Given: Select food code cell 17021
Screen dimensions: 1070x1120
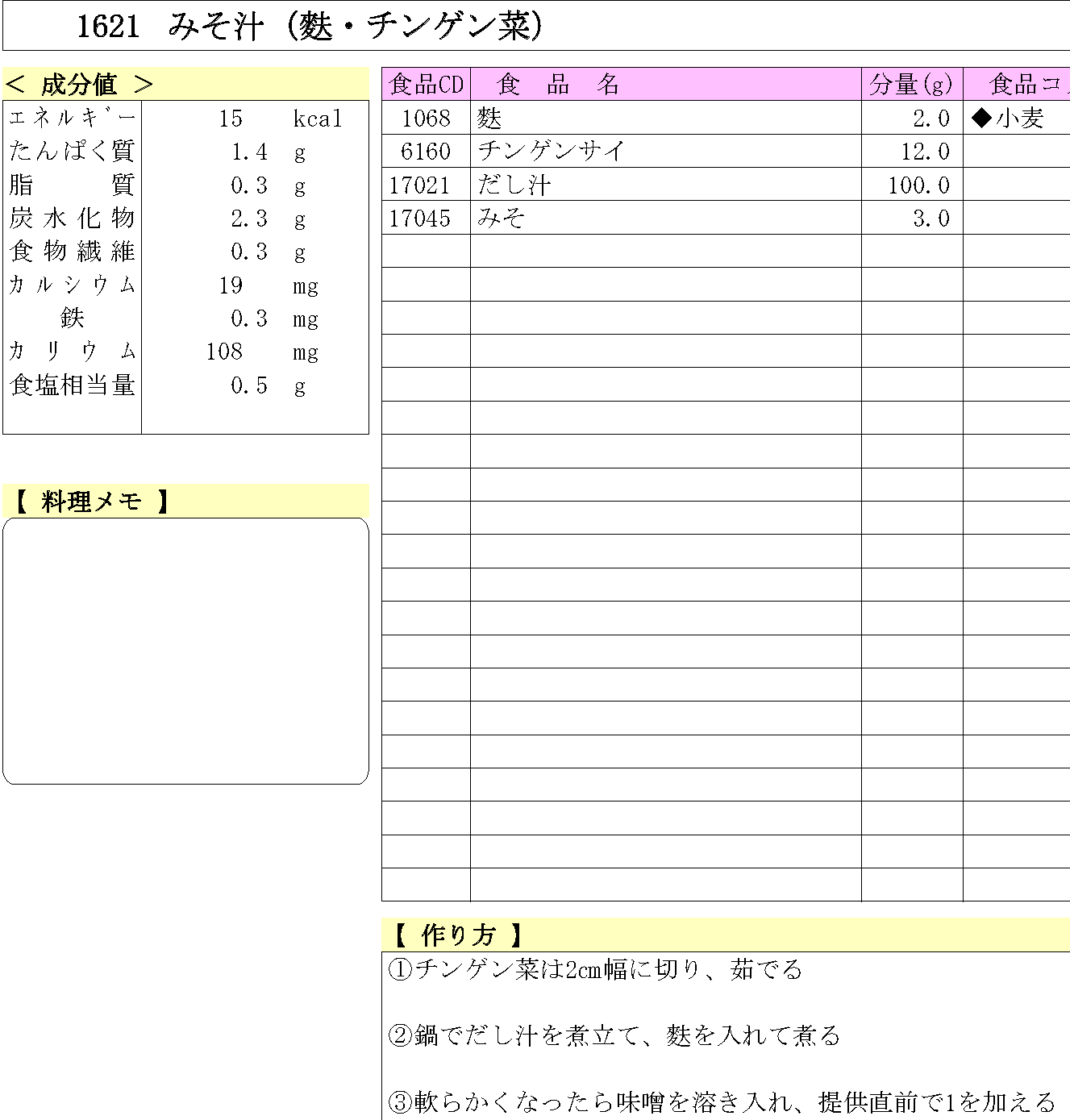Looking at the screenshot, I should tap(420, 185).
